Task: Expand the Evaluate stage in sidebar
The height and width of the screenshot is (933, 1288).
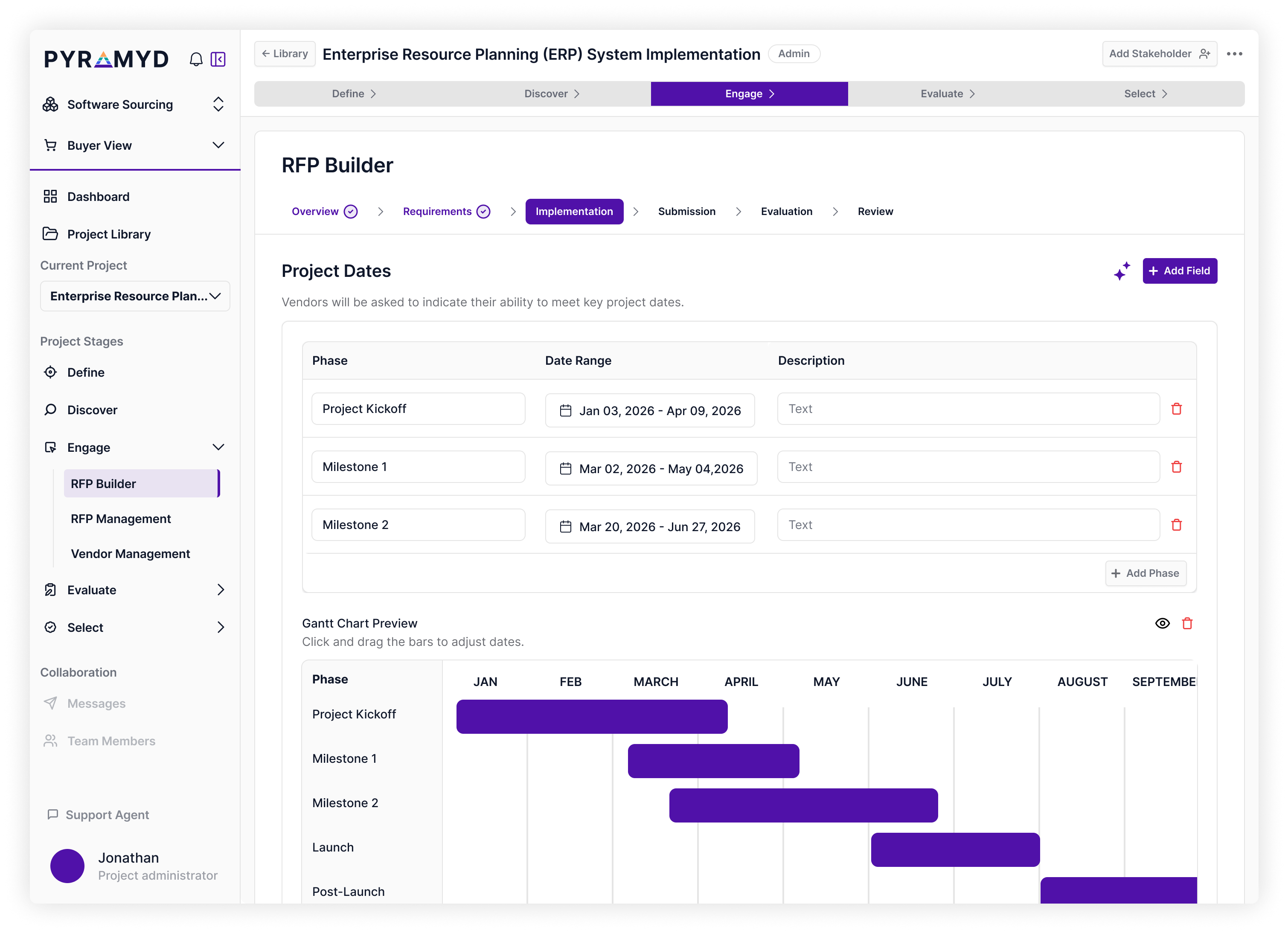Action: [x=220, y=590]
